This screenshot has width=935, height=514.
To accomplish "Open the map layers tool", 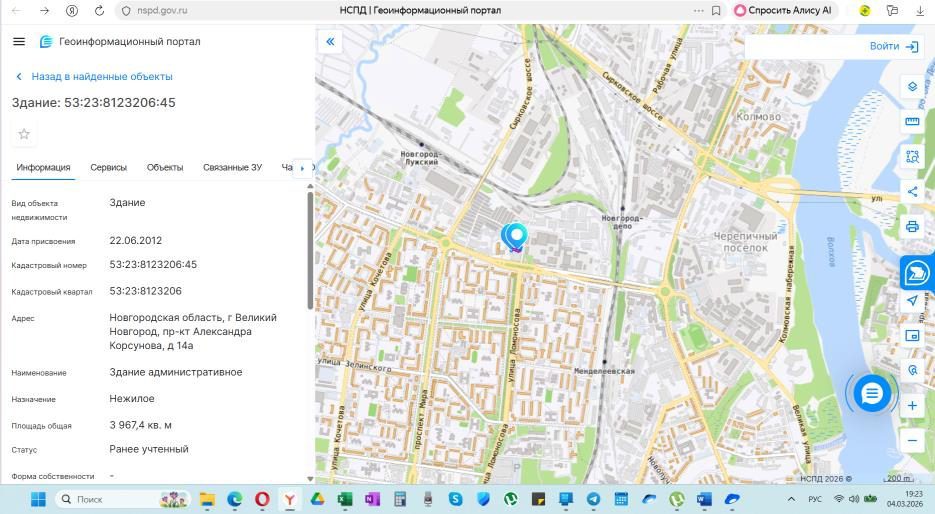I will tap(912, 86).
